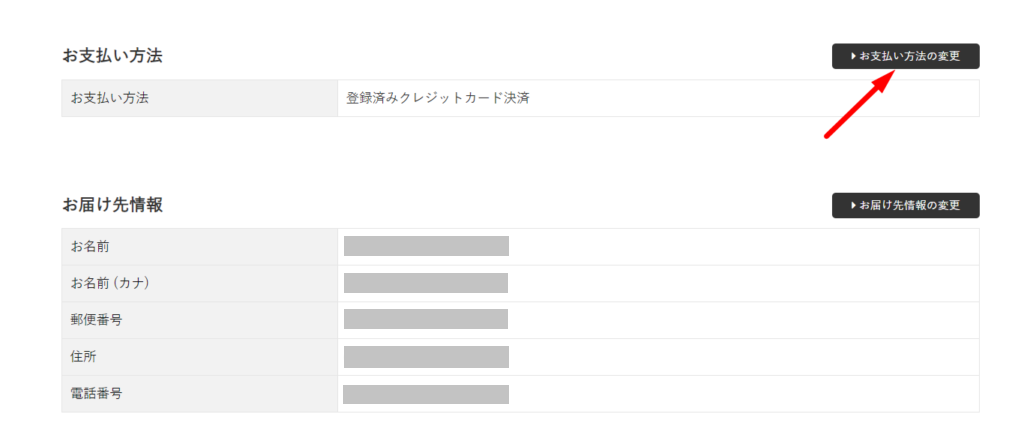Click the お支払い方法 table row label
This screenshot has height=426, width=1024.
tap(111, 98)
